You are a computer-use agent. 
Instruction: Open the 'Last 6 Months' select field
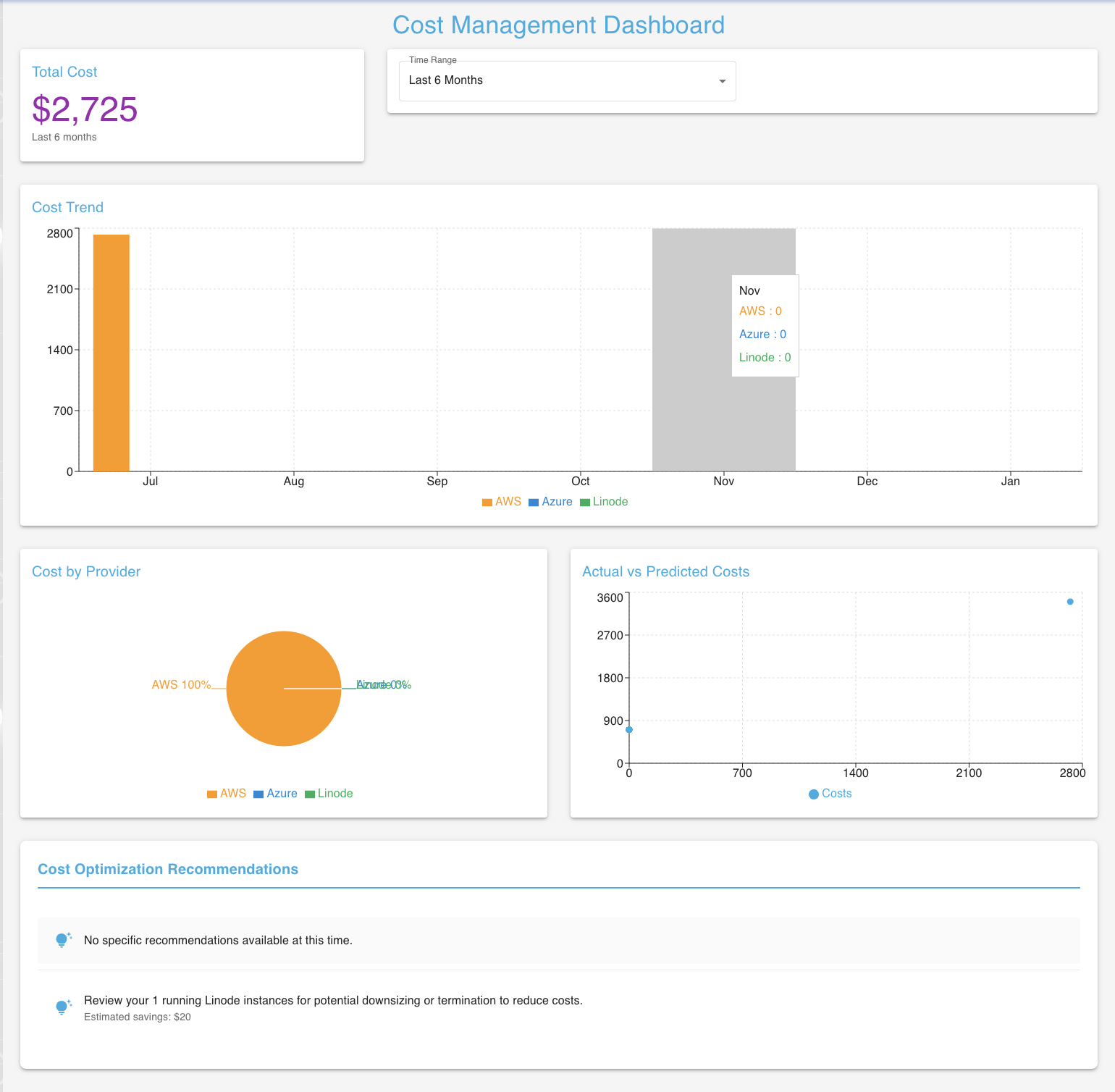pyautogui.click(x=557, y=81)
